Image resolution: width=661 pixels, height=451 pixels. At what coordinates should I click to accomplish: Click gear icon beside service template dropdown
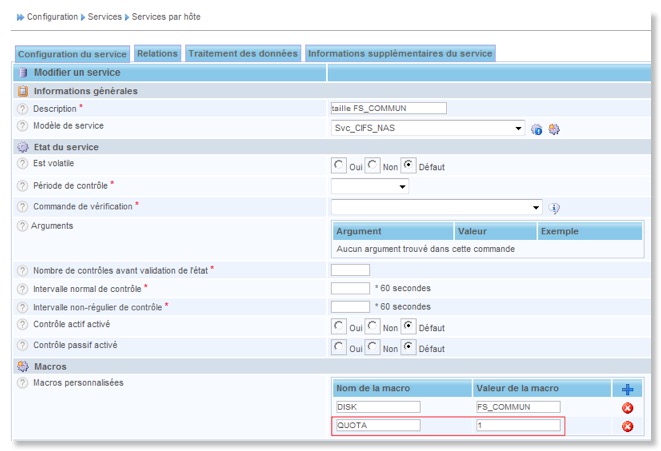click(x=553, y=129)
